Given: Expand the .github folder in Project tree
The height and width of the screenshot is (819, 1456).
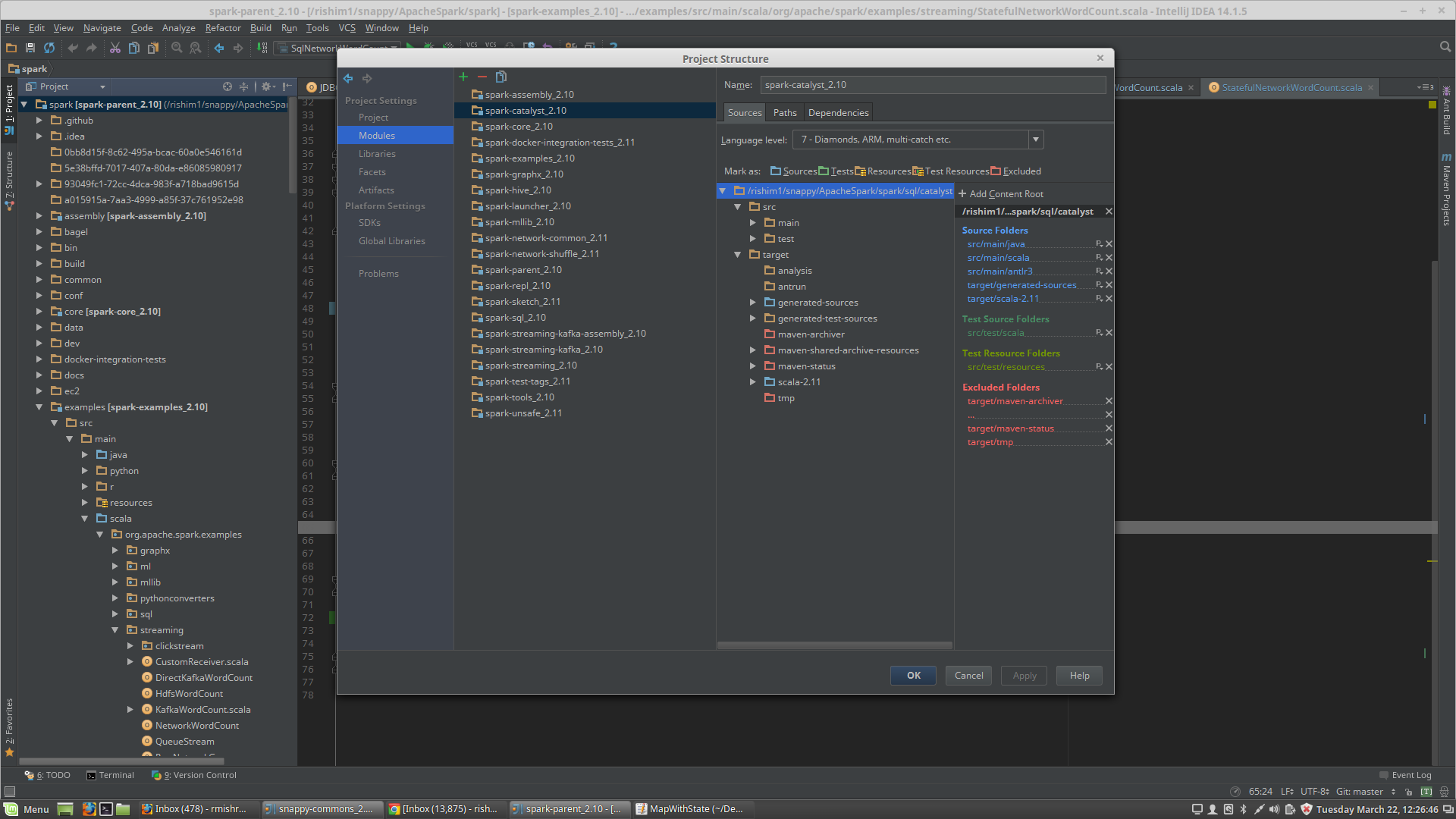Looking at the screenshot, I should 39,121.
